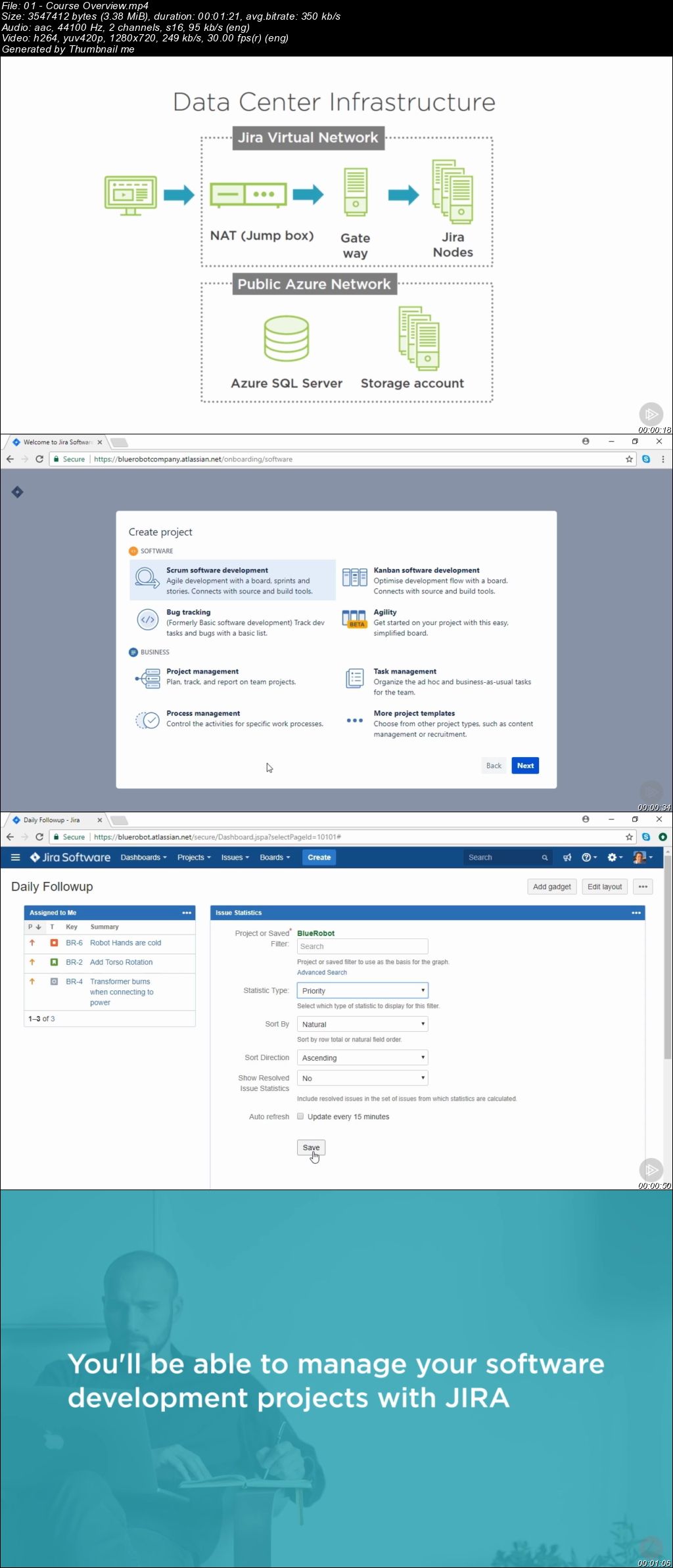The height and width of the screenshot is (1568, 673).
Task: Click the Create button in Jira navbar
Action: tap(319, 858)
